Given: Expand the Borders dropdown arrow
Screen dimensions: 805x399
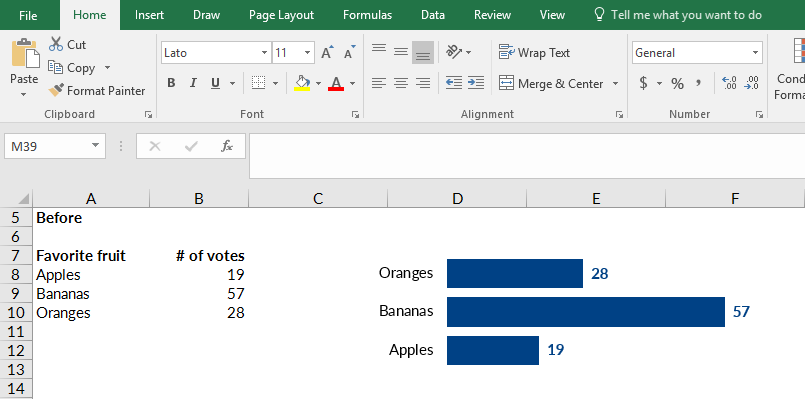Looking at the screenshot, I should click(275, 83).
